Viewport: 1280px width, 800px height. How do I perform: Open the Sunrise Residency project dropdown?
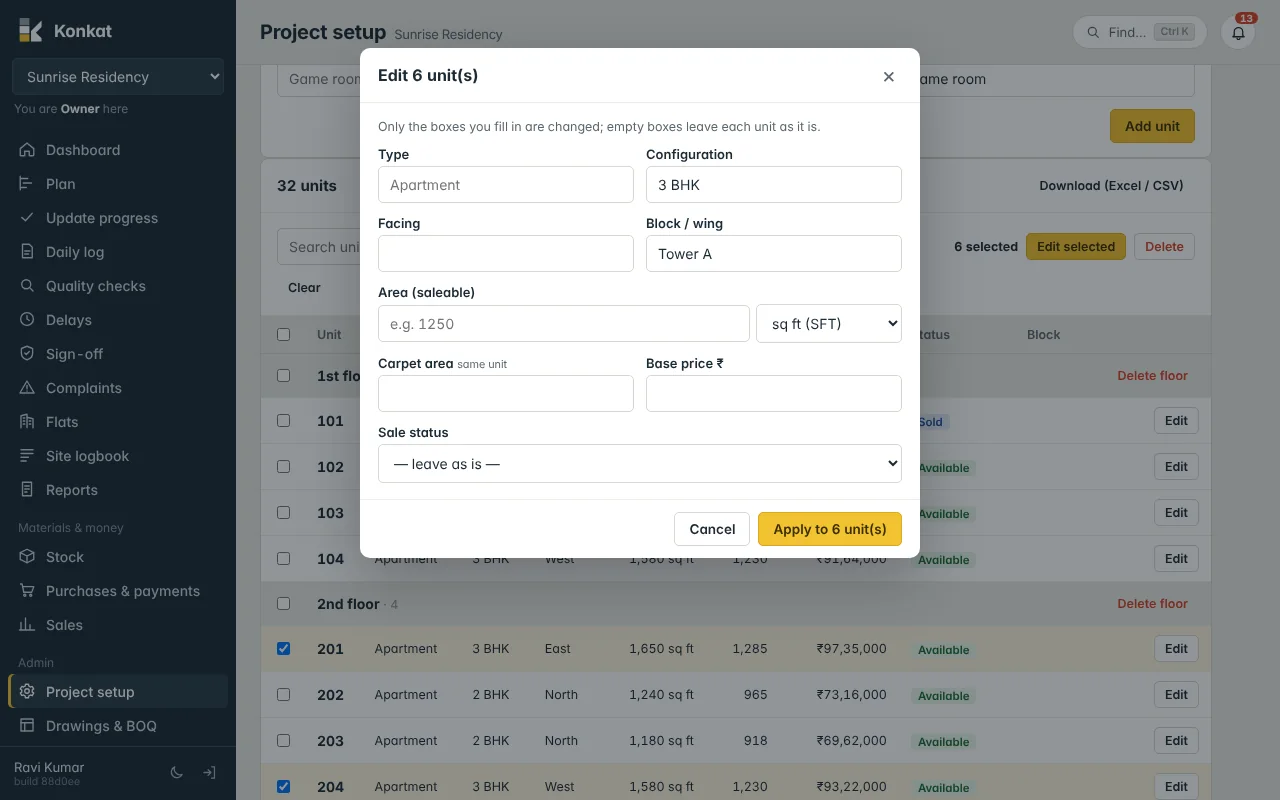118,77
